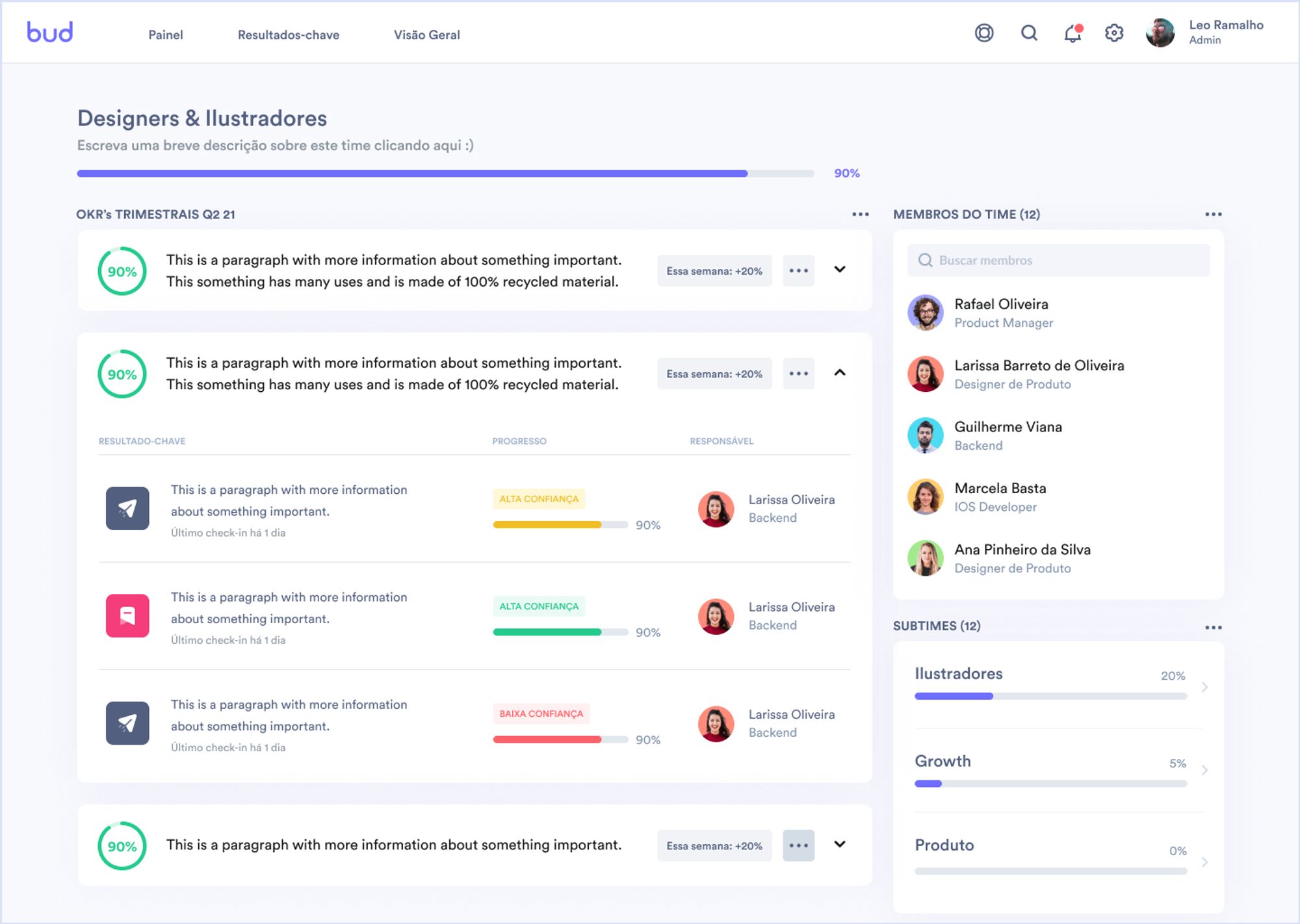The height and width of the screenshot is (924, 1300).
Task: Open settings gear icon
Action: click(1114, 32)
